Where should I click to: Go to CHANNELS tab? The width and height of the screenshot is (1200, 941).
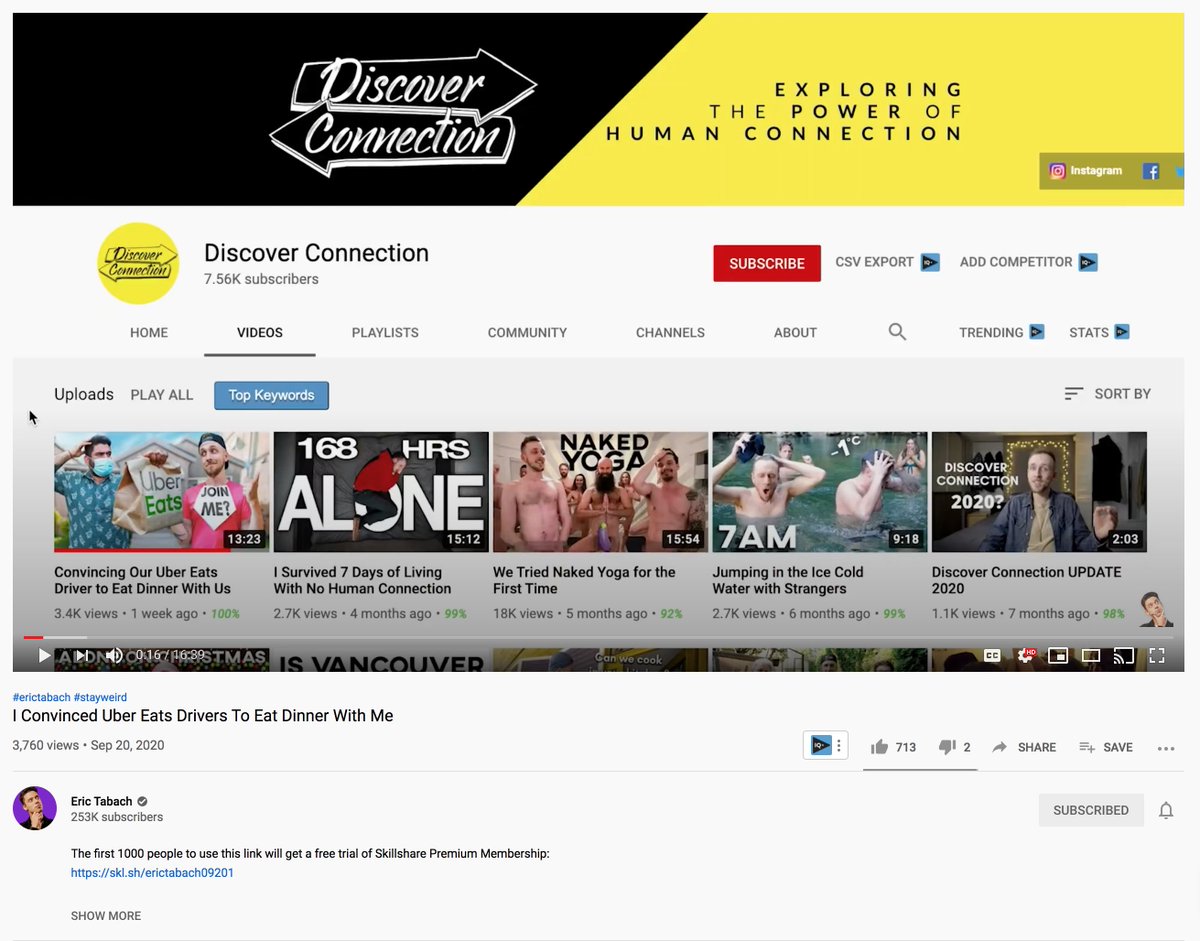(670, 332)
